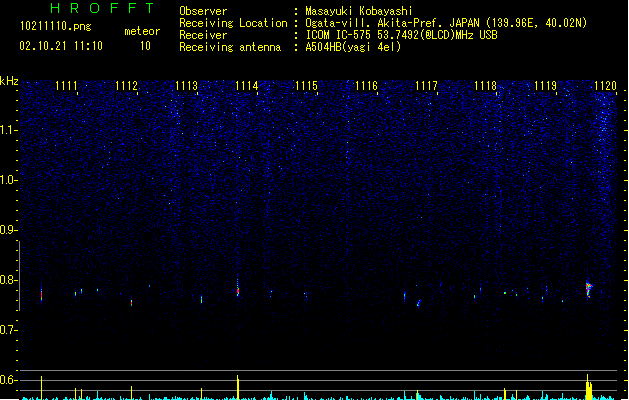Click observer name Masayuki Kobayashi
629x400 pixels.
point(359,11)
